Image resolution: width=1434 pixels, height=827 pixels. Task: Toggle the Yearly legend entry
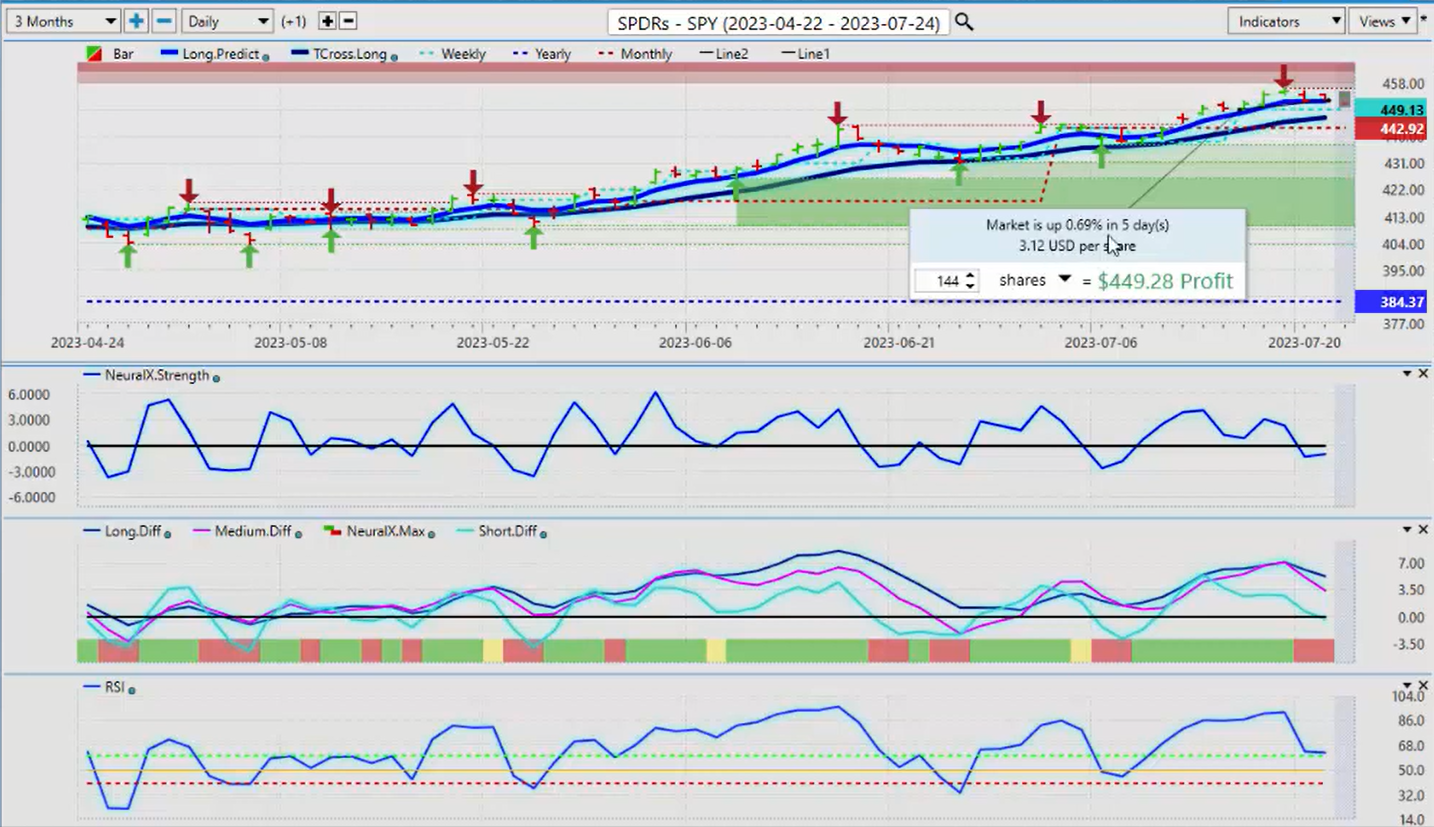pyautogui.click(x=552, y=54)
